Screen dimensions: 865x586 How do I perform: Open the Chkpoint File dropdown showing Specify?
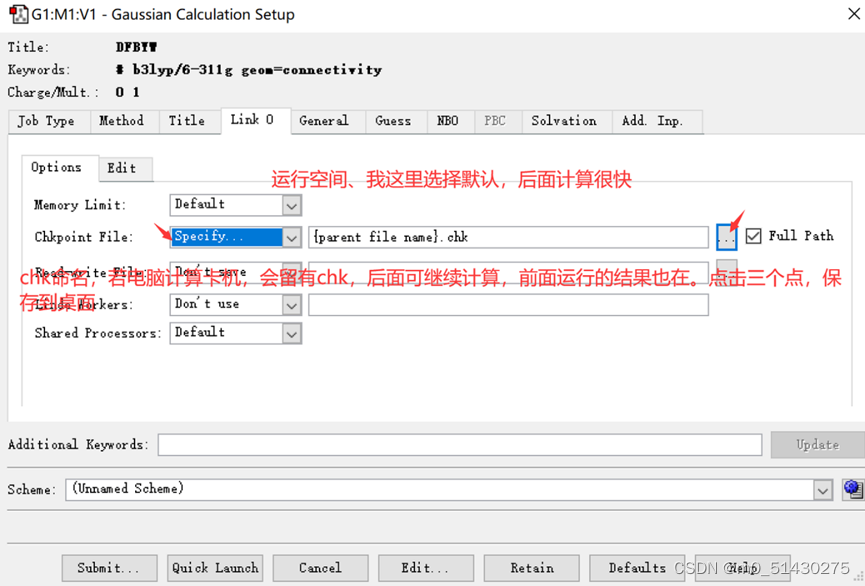(x=290, y=237)
